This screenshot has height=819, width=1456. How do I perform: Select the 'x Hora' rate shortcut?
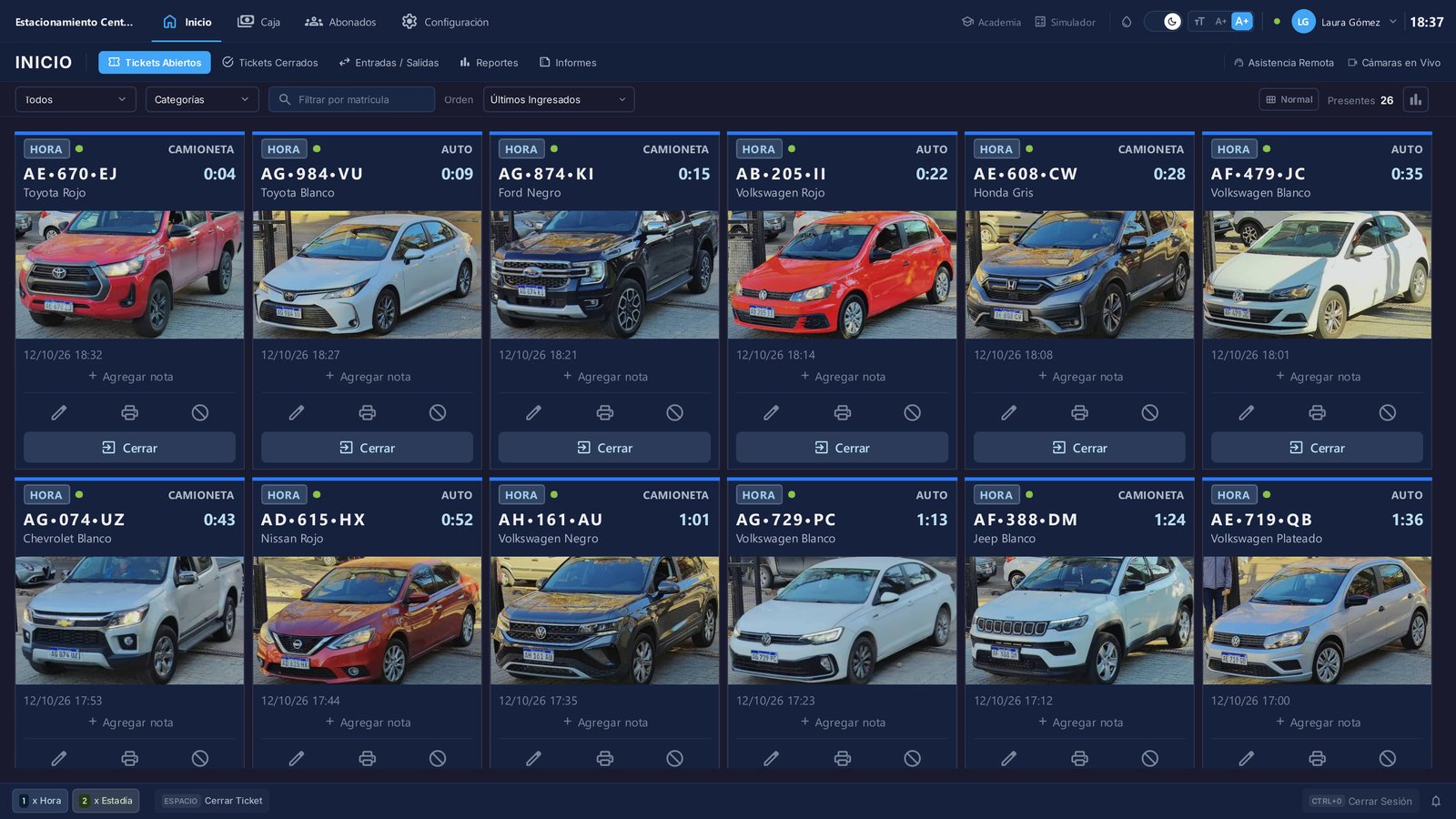click(x=40, y=802)
